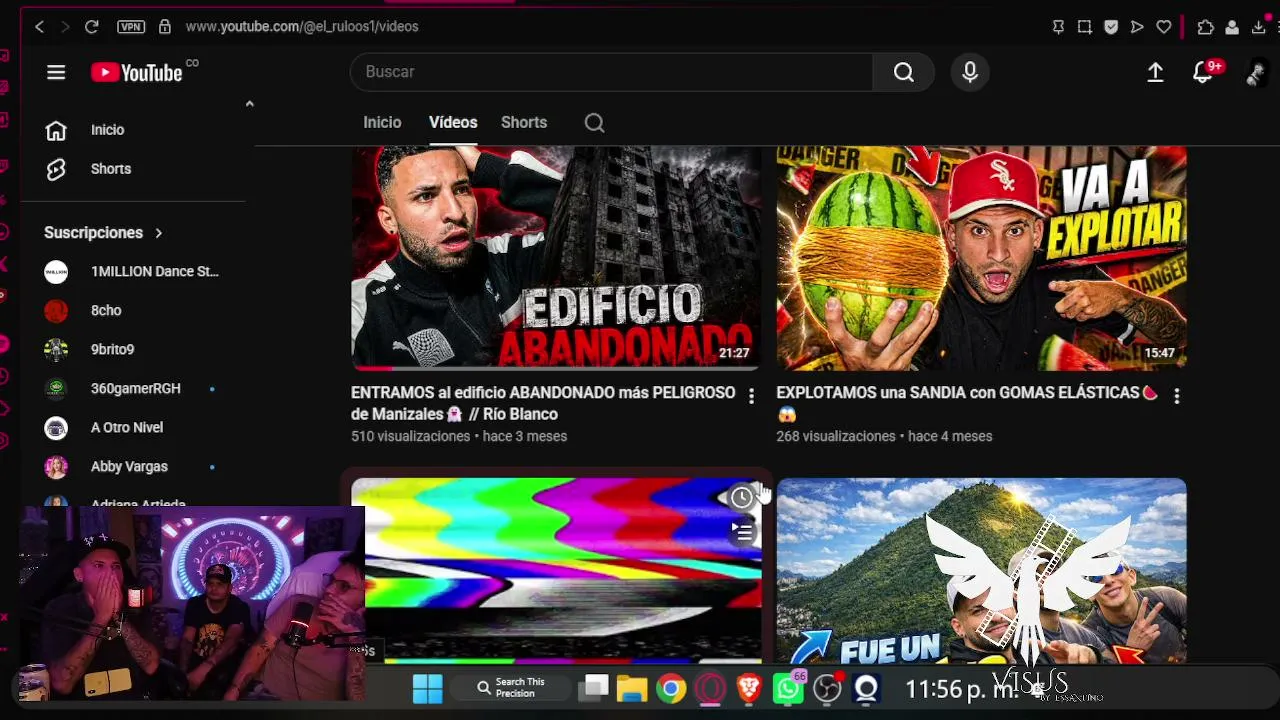The height and width of the screenshot is (720, 1280).
Task: Switch to the channel Inicio tab
Action: [382, 122]
